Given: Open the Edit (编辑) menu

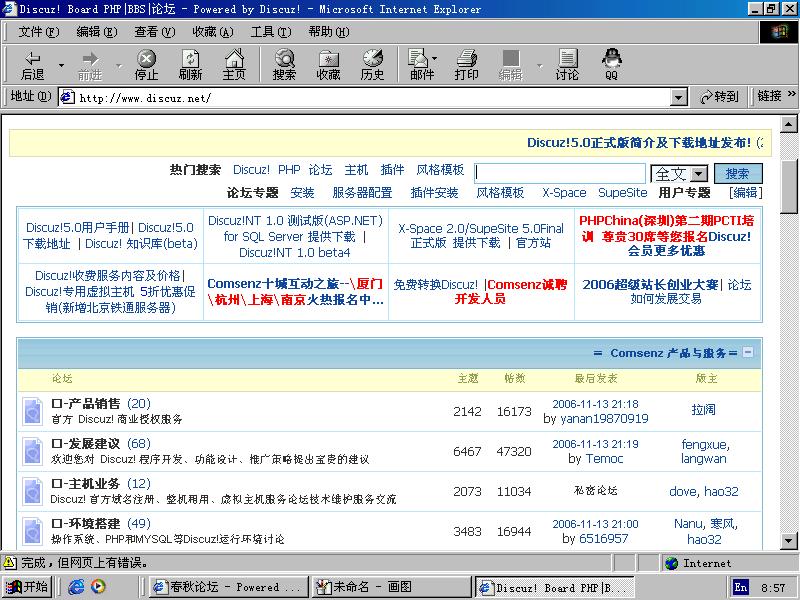Looking at the screenshot, I should [x=96, y=32].
